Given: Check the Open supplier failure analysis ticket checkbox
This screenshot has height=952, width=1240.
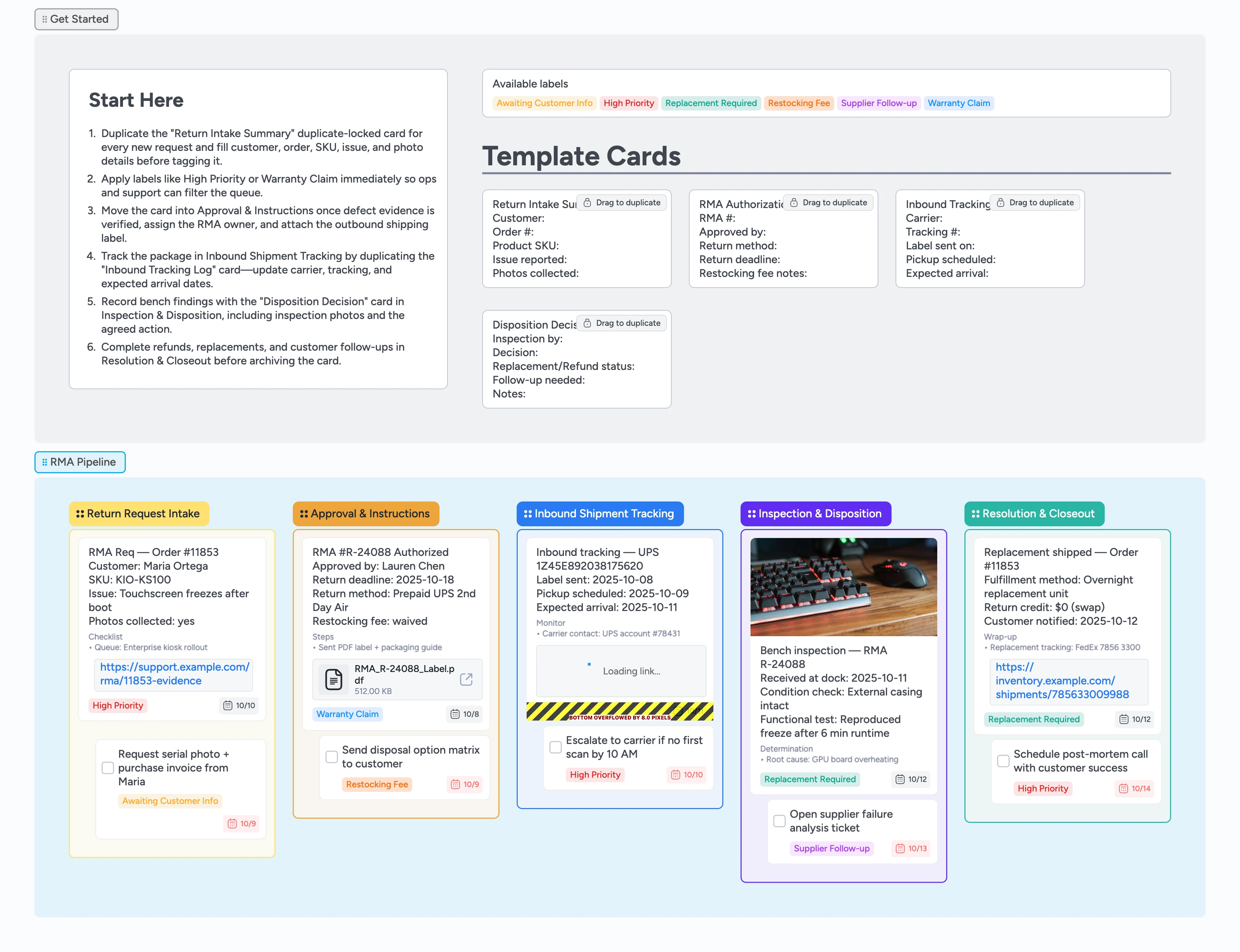Looking at the screenshot, I should pos(780,820).
